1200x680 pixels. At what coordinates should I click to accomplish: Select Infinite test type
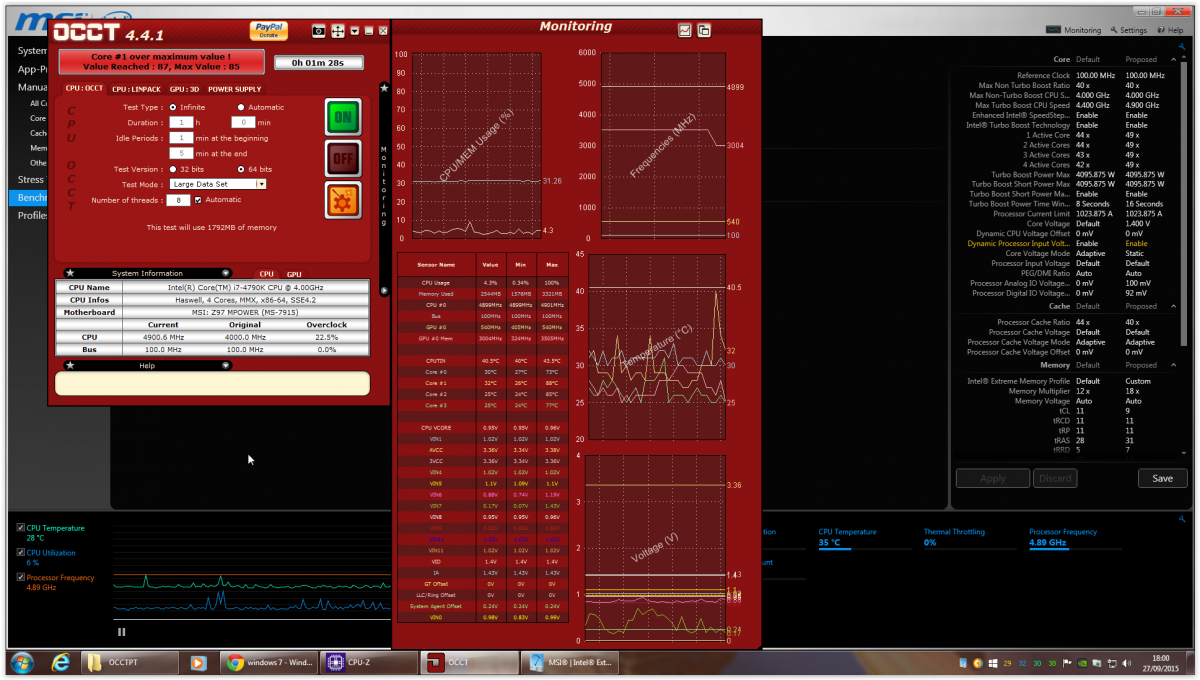pyautogui.click(x=173, y=107)
